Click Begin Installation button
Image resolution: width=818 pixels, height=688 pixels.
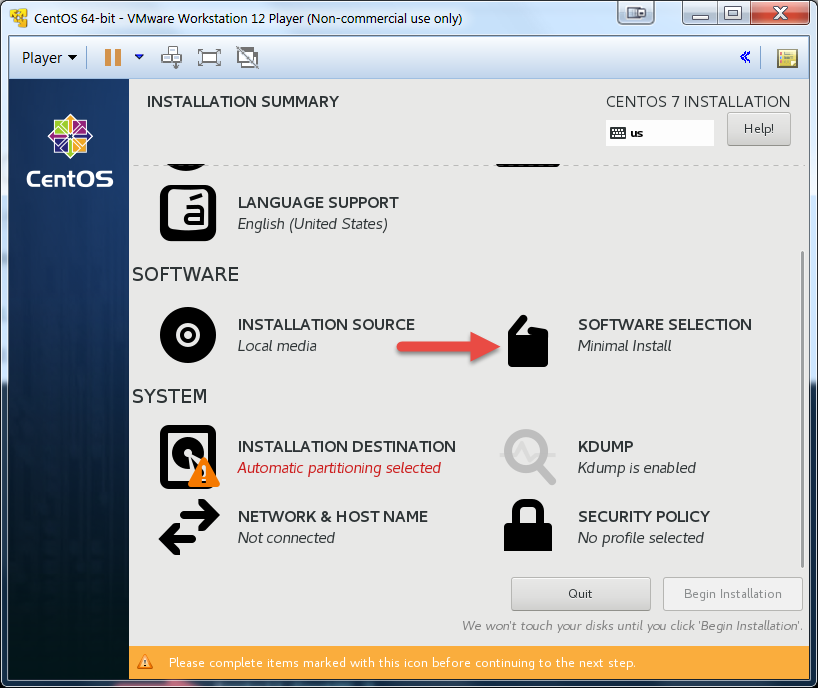point(732,594)
